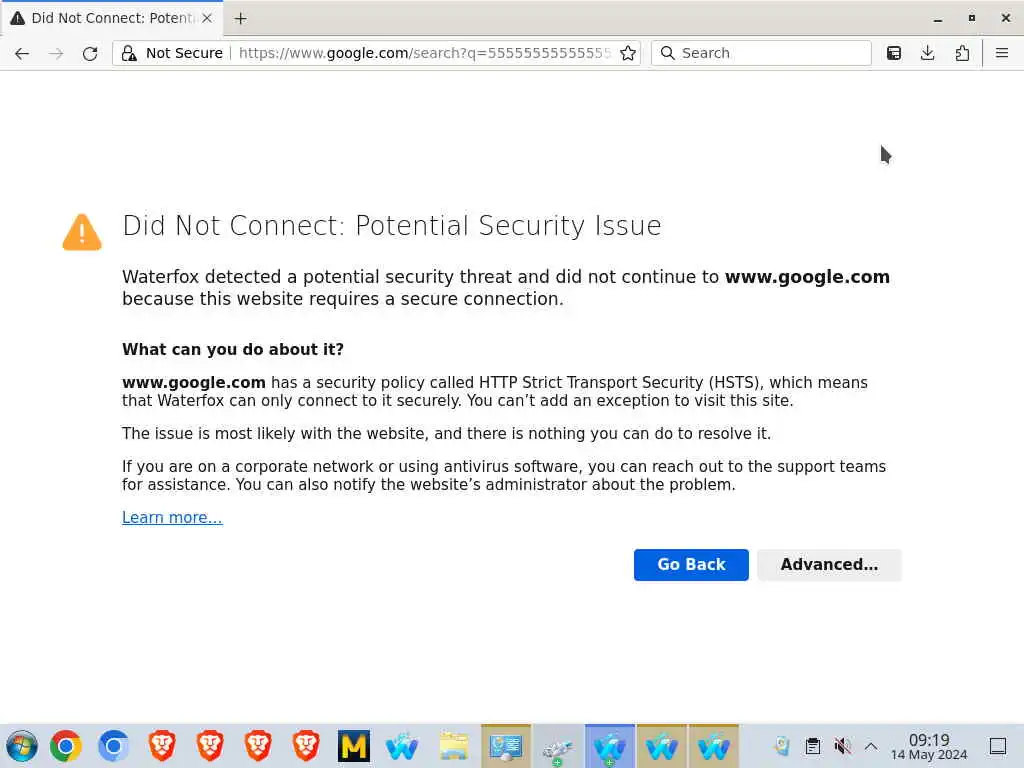Expand the hidden system tray icons

(871, 746)
